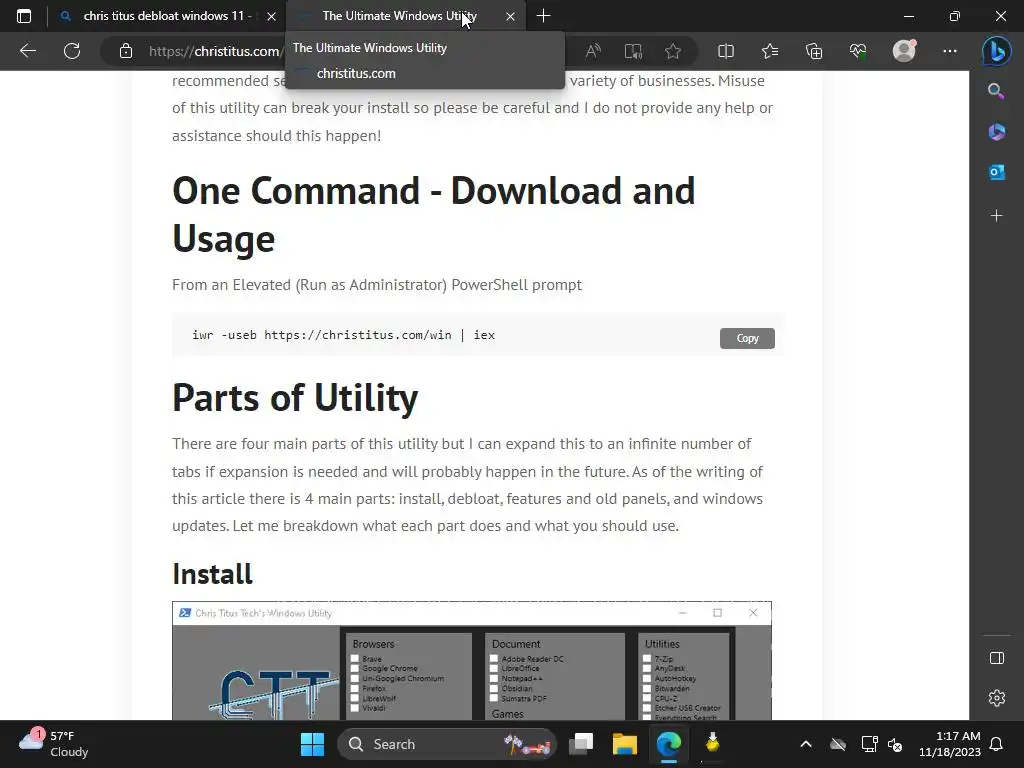Start Read aloud for this page

(593, 51)
